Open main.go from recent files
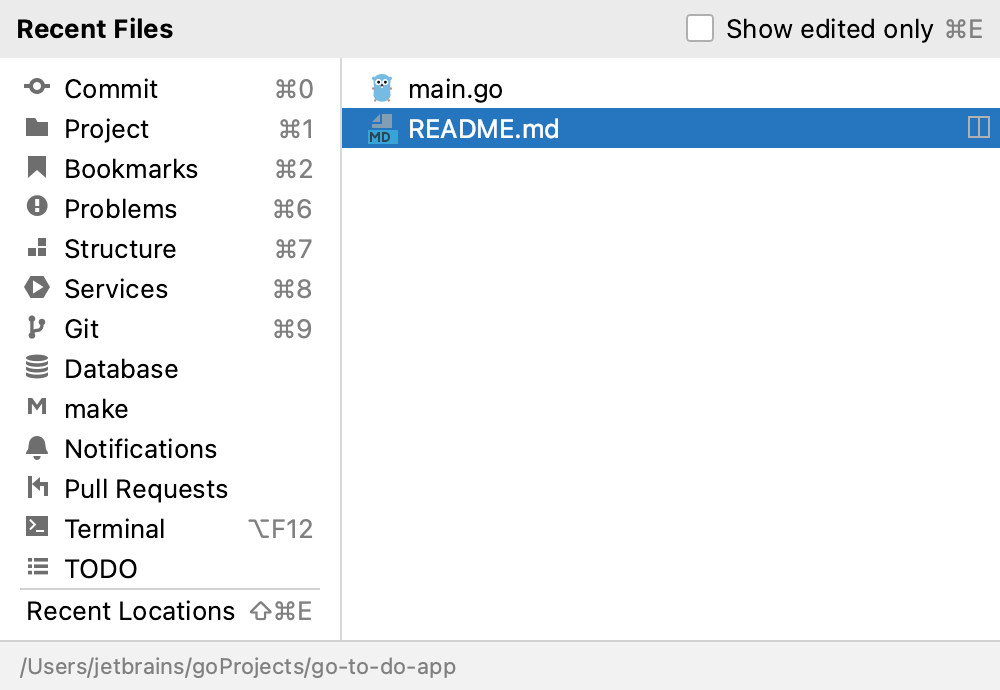This screenshot has width=1000, height=690. tap(455, 89)
